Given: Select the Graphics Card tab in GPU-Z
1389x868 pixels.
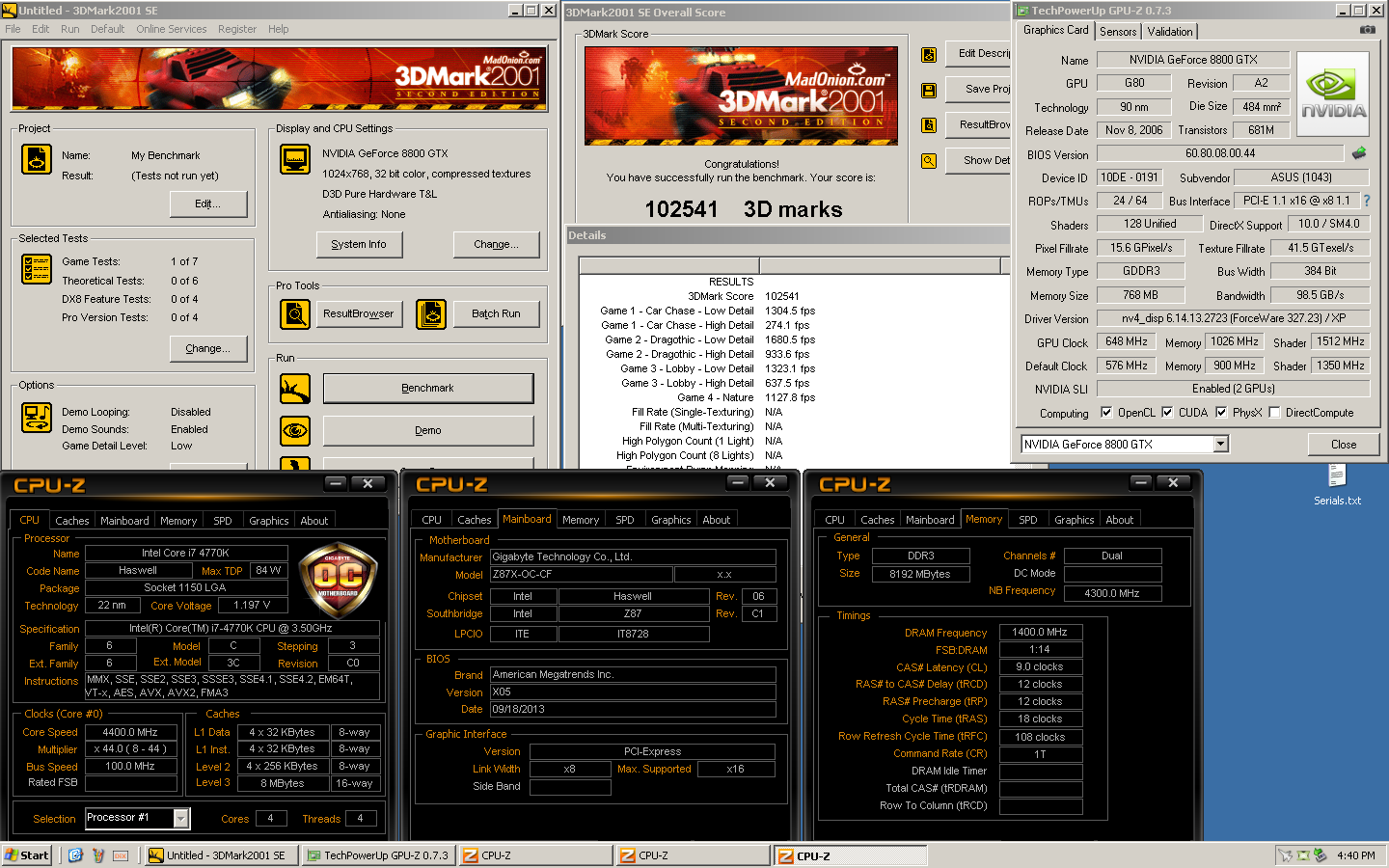Looking at the screenshot, I should 1056,30.
